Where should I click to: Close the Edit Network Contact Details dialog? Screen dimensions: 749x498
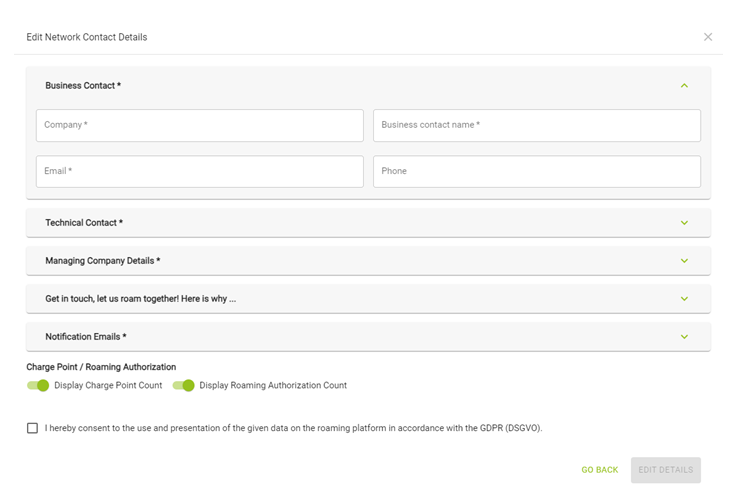[x=707, y=37]
